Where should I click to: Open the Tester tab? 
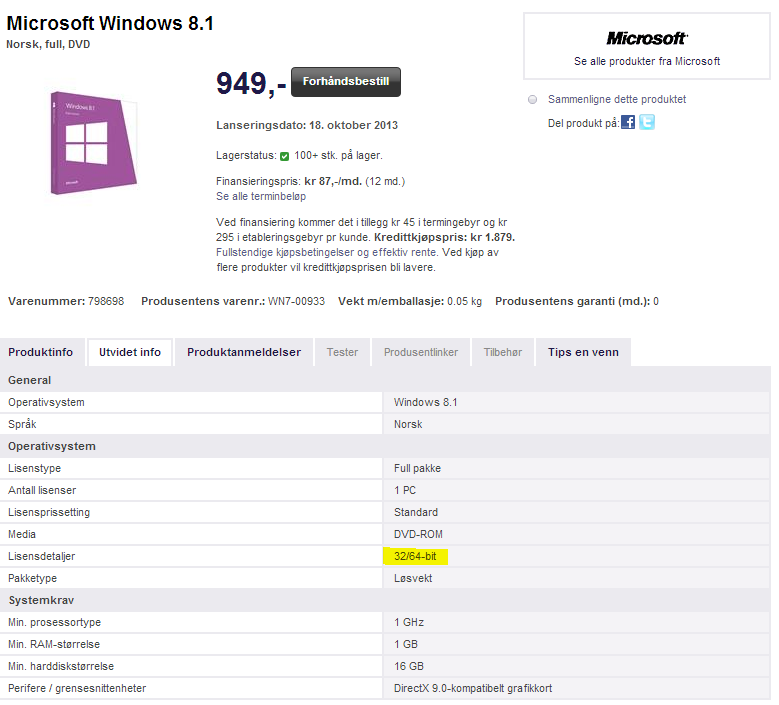coord(342,352)
